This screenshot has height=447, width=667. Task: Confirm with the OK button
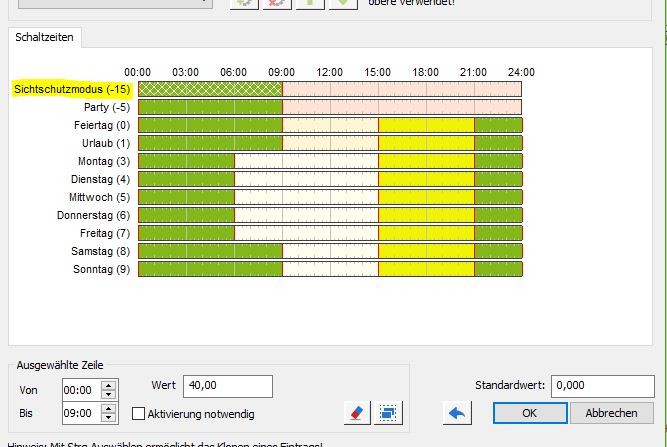pyautogui.click(x=530, y=413)
